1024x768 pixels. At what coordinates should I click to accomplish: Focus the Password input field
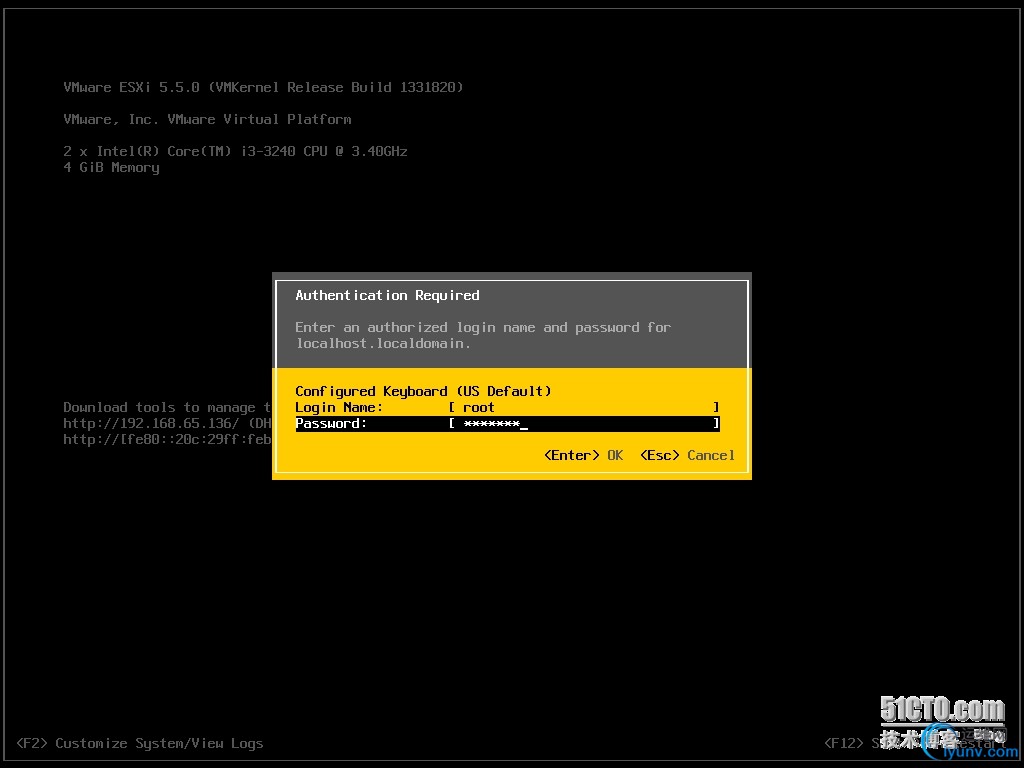(x=584, y=424)
